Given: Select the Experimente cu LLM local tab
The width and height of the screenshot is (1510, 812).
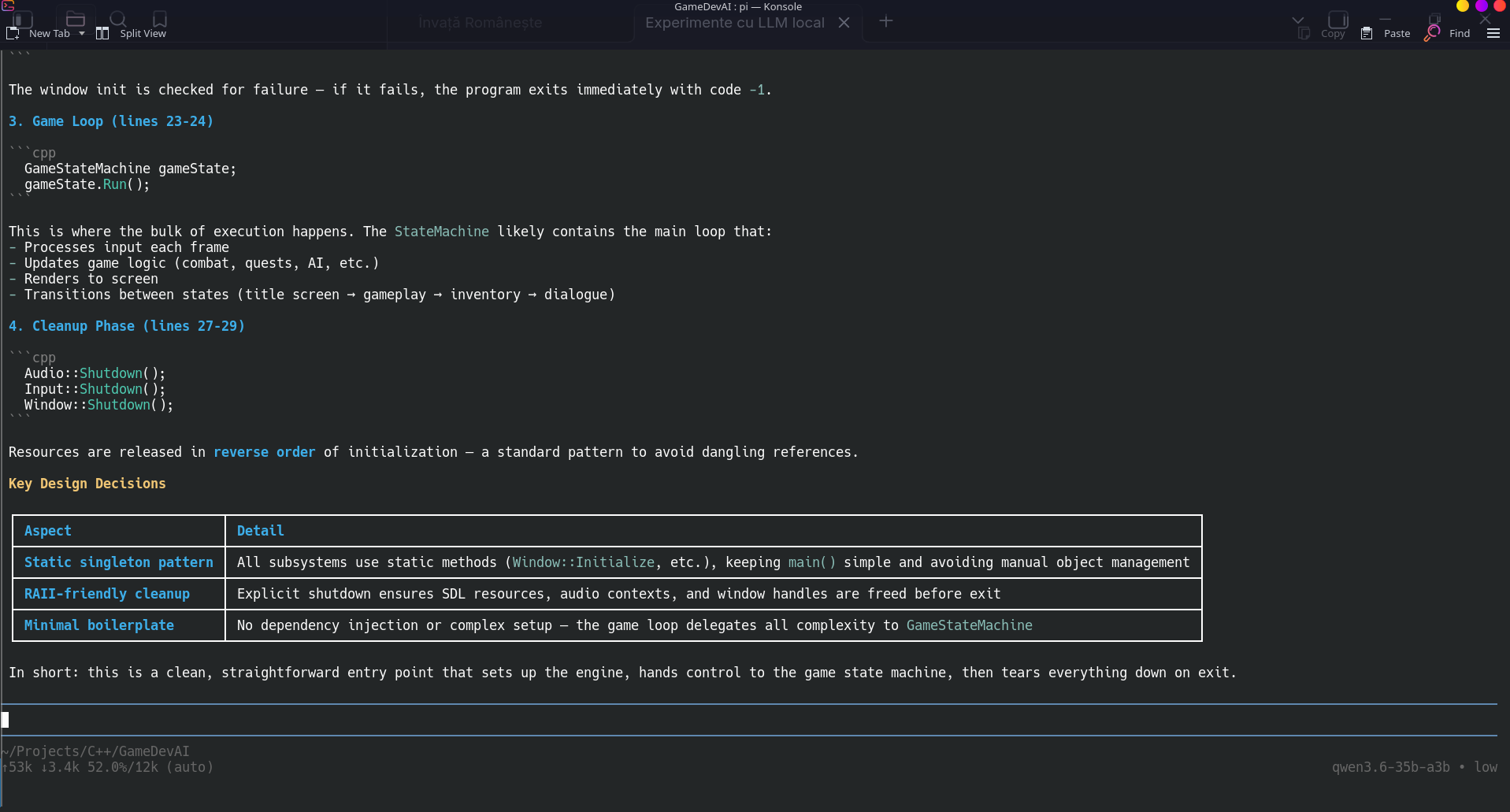Looking at the screenshot, I should [734, 23].
